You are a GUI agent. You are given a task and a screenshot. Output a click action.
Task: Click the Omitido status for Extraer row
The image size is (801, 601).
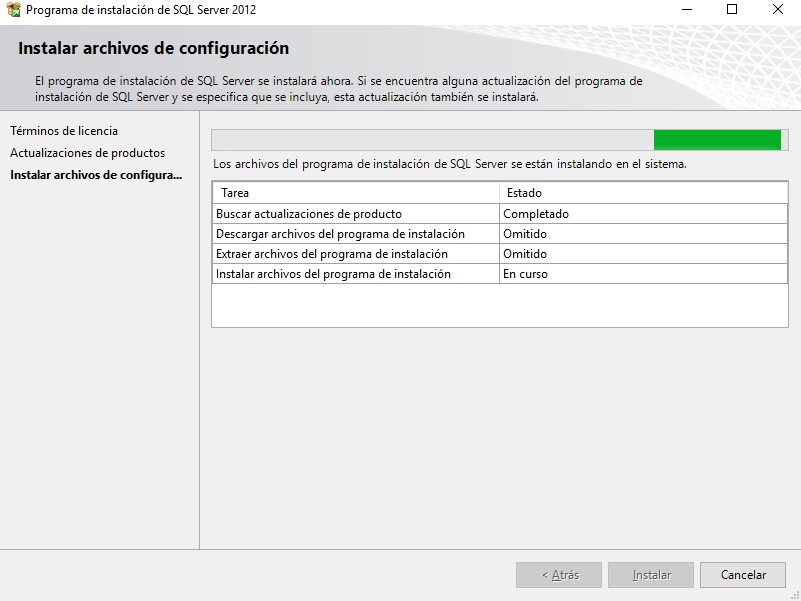click(x=644, y=253)
